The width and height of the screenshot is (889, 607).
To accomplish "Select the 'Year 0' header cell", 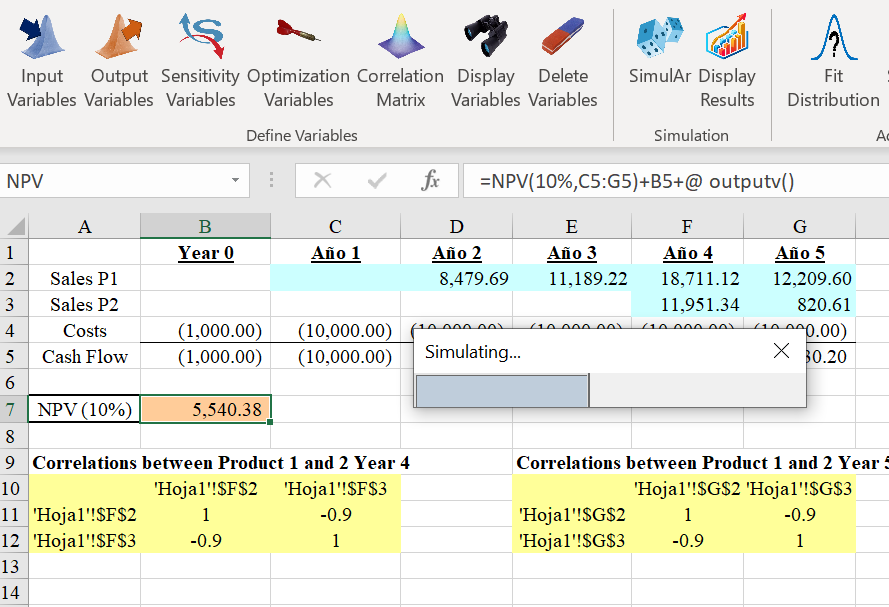I will (x=205, y=252).
